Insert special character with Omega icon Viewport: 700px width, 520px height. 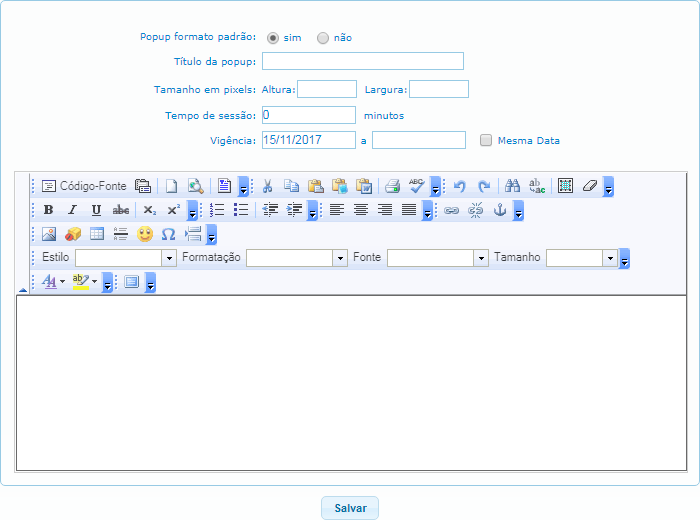tap(168, 234)
